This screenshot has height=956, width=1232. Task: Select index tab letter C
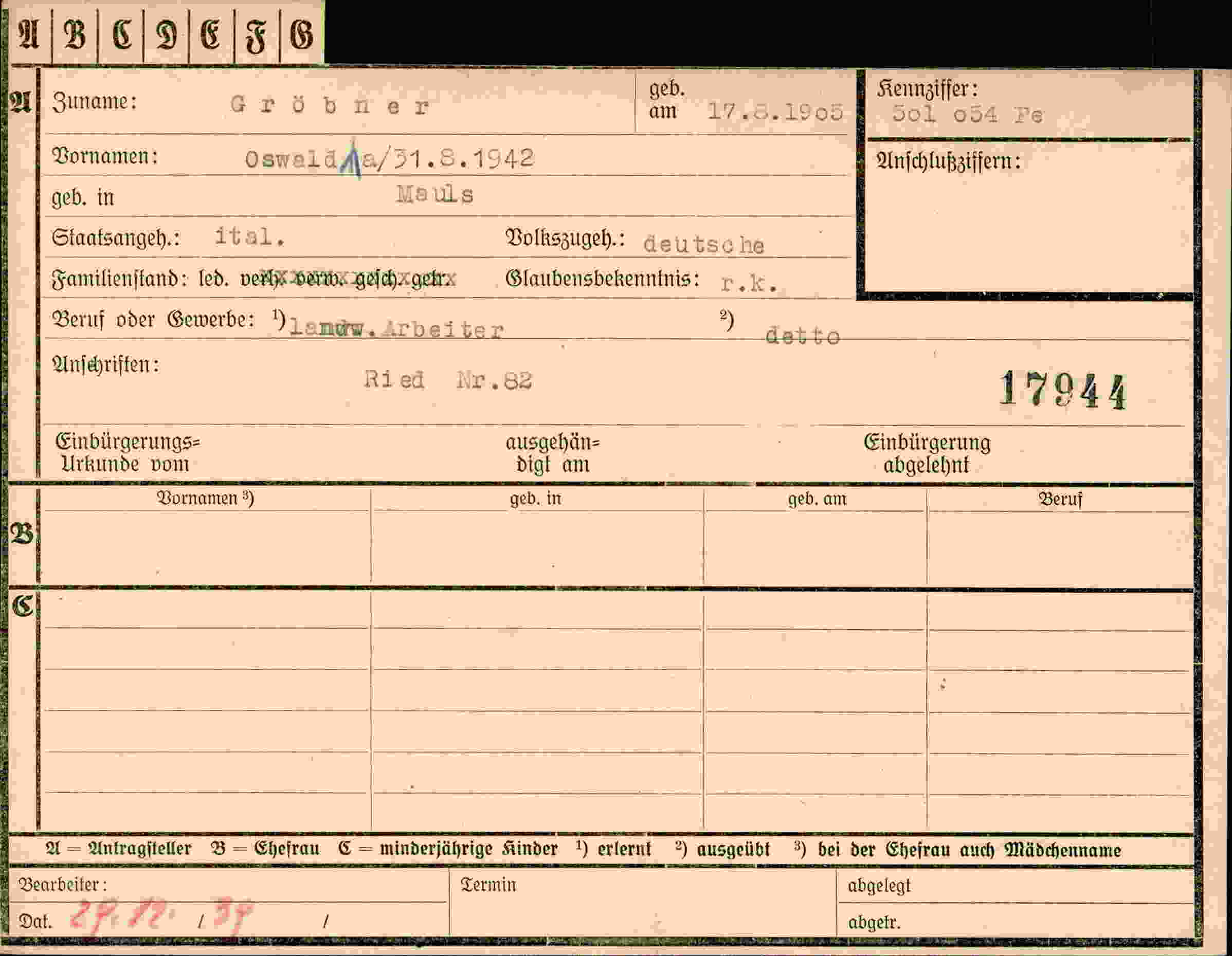121,35
